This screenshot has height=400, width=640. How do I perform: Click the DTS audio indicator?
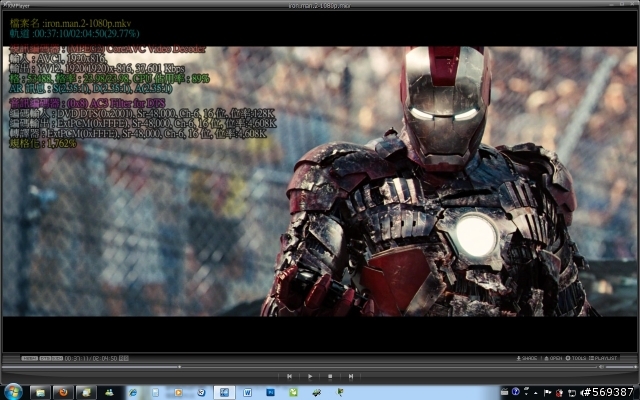(45, 358)
